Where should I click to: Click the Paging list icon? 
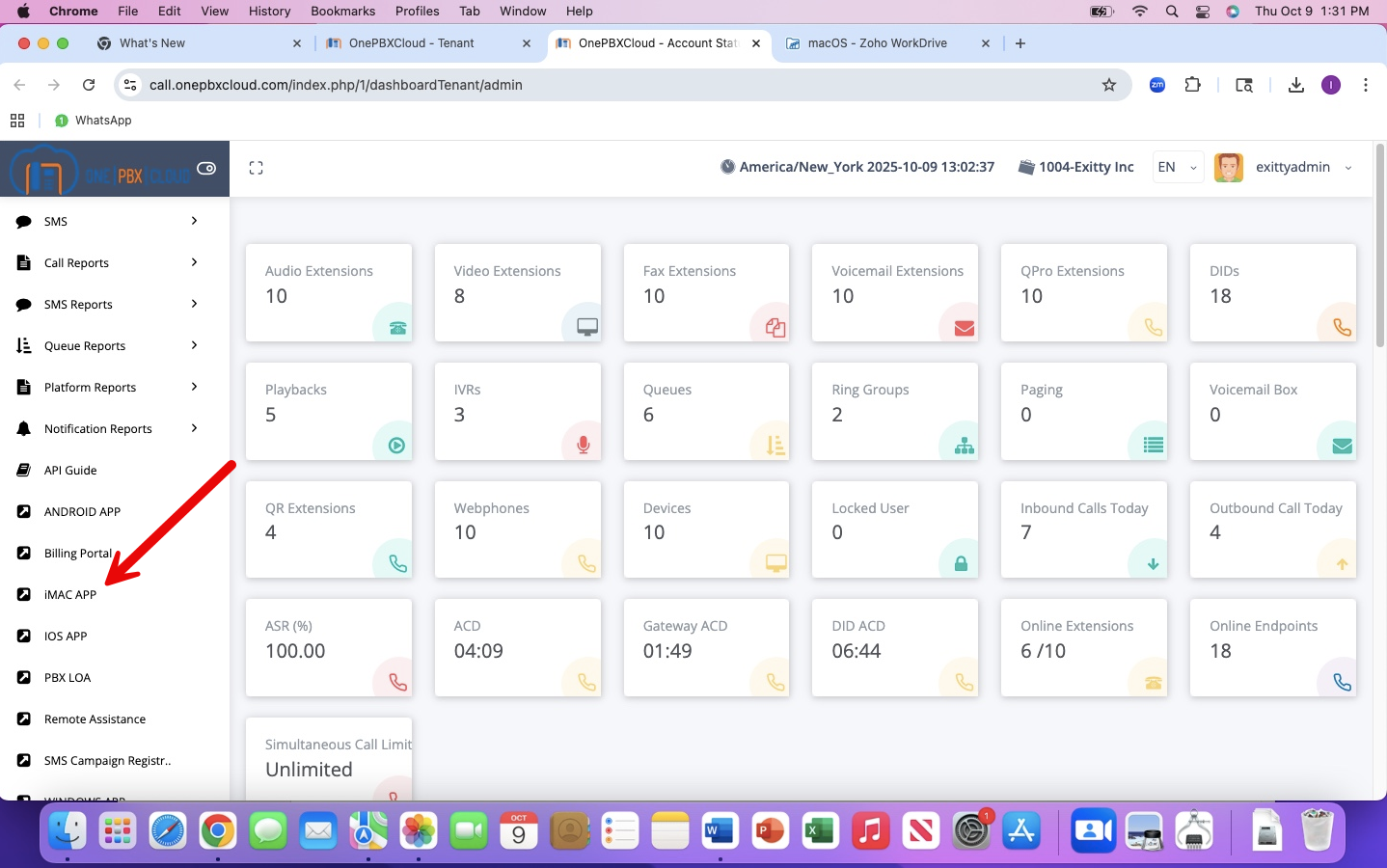[1153, 446]
